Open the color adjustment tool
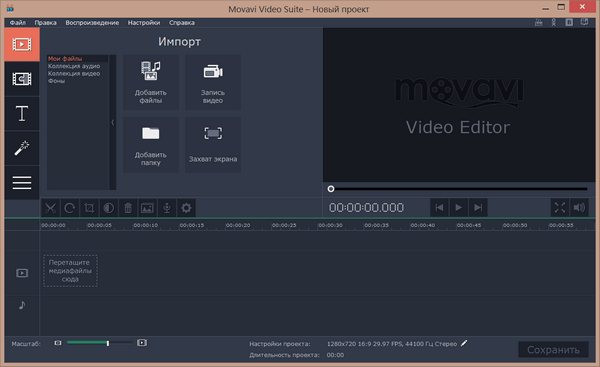The image size is (600, 367). (x=109, y=208)
